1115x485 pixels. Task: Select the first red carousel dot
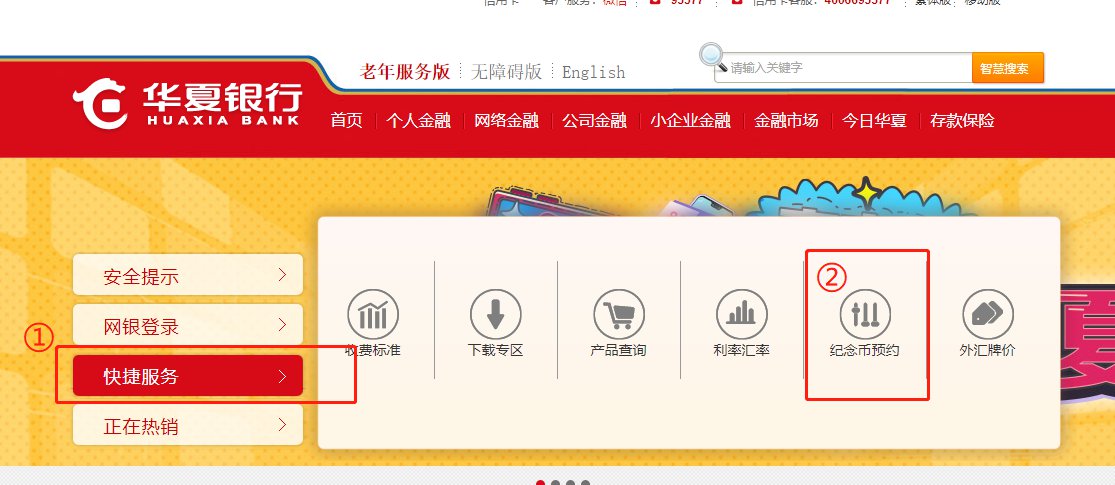pos(540,483)
